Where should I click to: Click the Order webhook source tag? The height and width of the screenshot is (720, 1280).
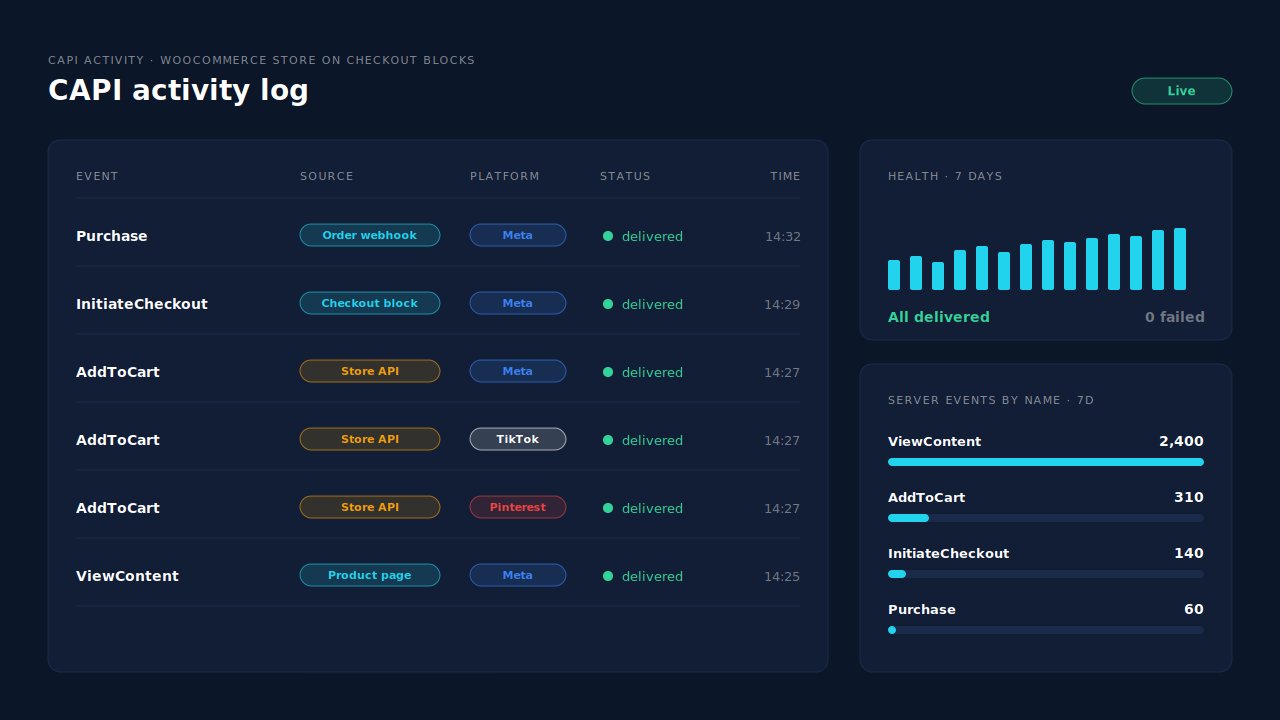(x=370, y=235)
